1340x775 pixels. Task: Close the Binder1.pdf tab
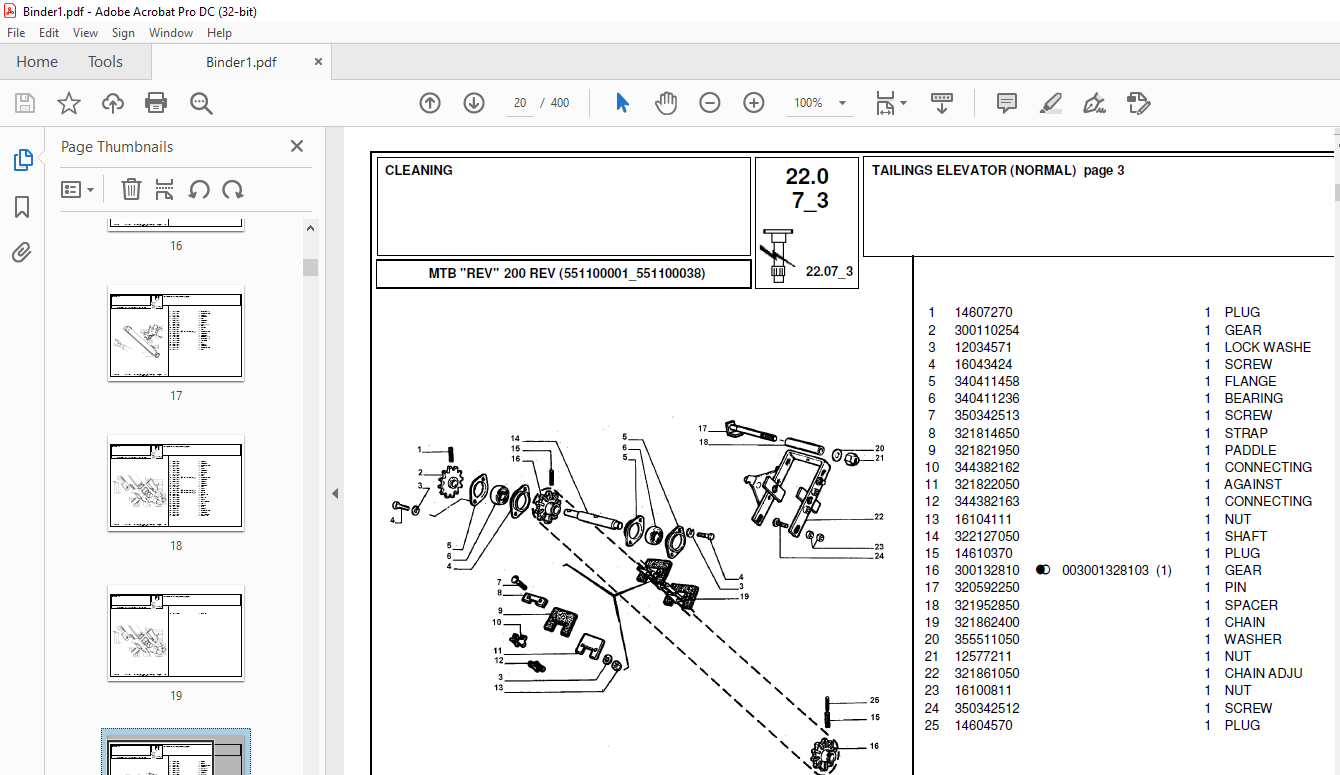point(319,61)
